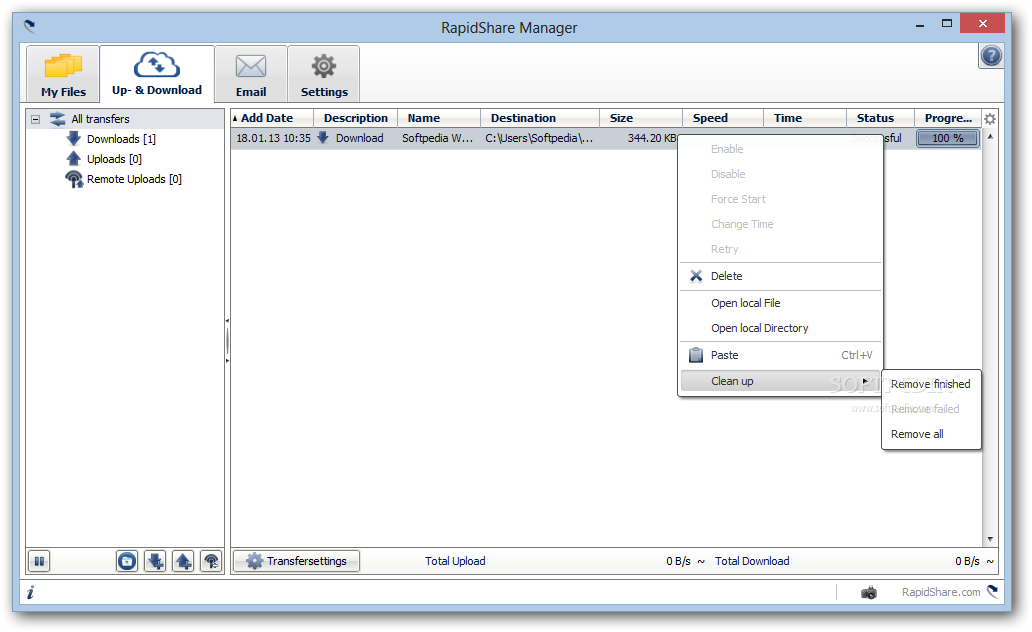This screenshot has height=632, width=1032.
Task: Choose Paste in the context menu
Action: coord(780,356)
